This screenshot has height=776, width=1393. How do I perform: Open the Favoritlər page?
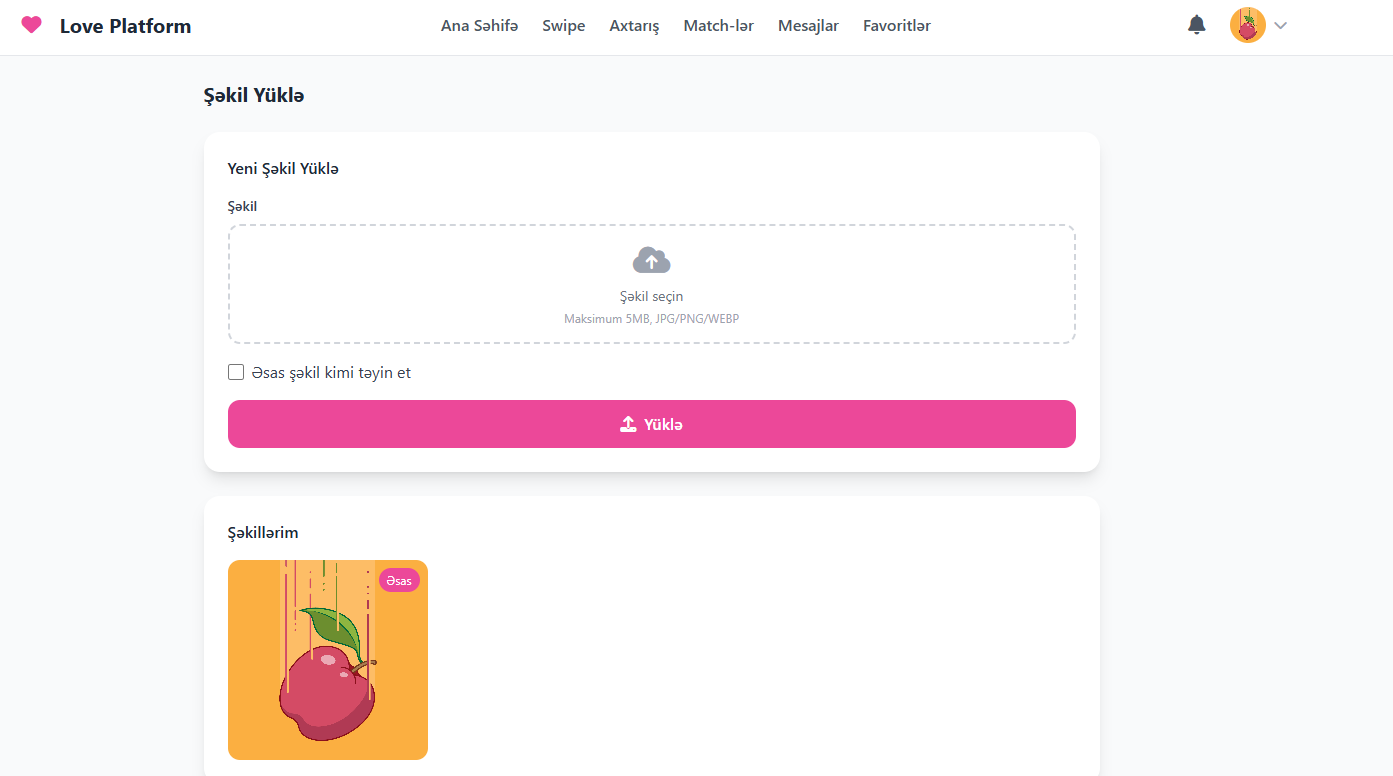click(897, 26)
